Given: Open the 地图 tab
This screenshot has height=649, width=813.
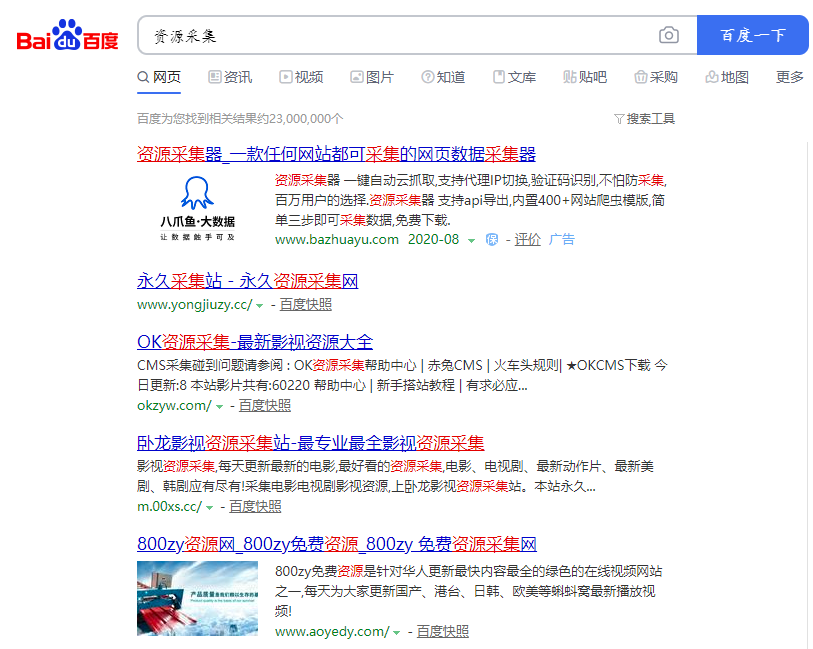Looking at the screenshot, I should tap(727, 77).
